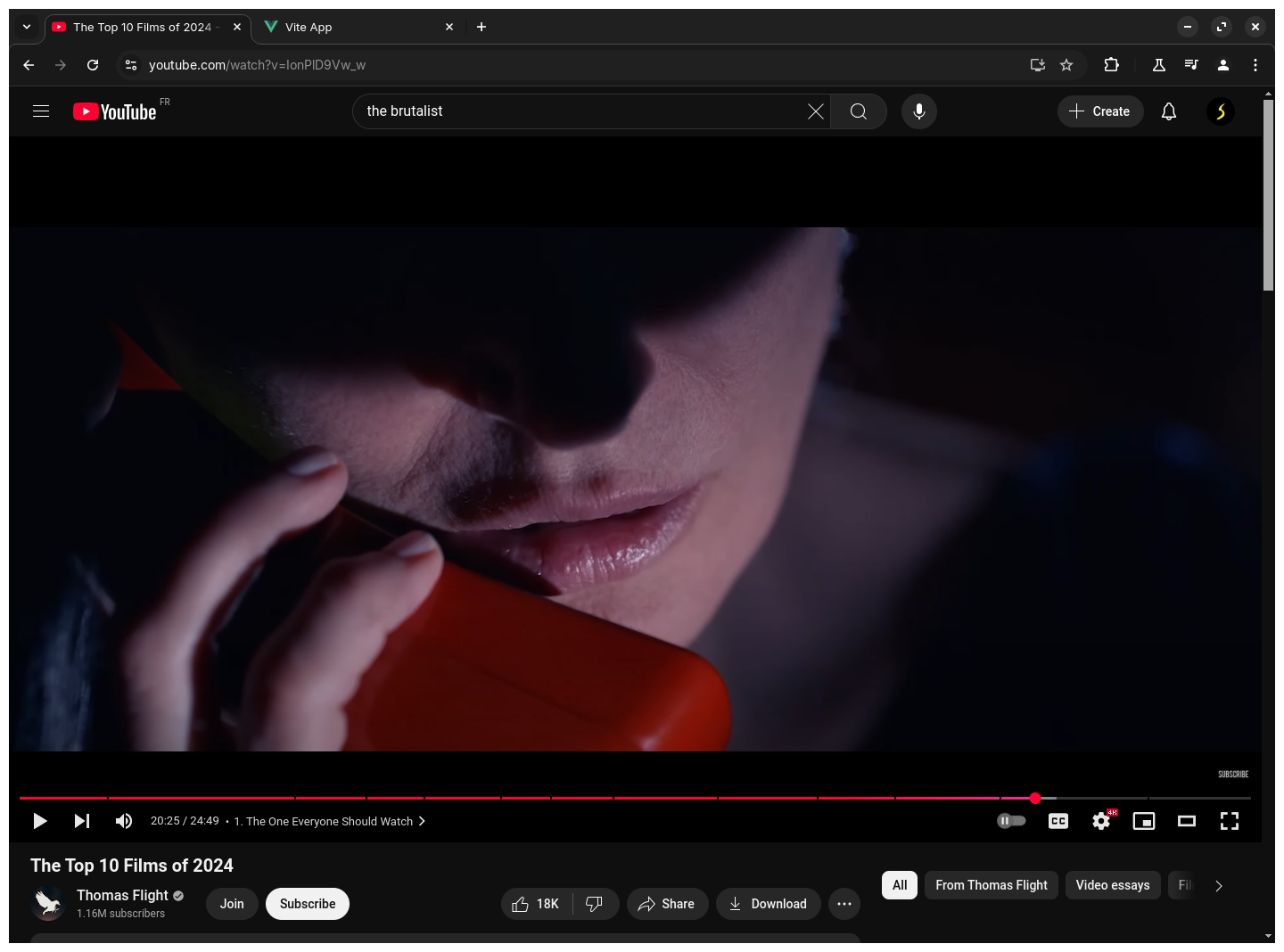Show more filter chips with right arrow
This screenshot has width=1284, height=952.
1218,885
